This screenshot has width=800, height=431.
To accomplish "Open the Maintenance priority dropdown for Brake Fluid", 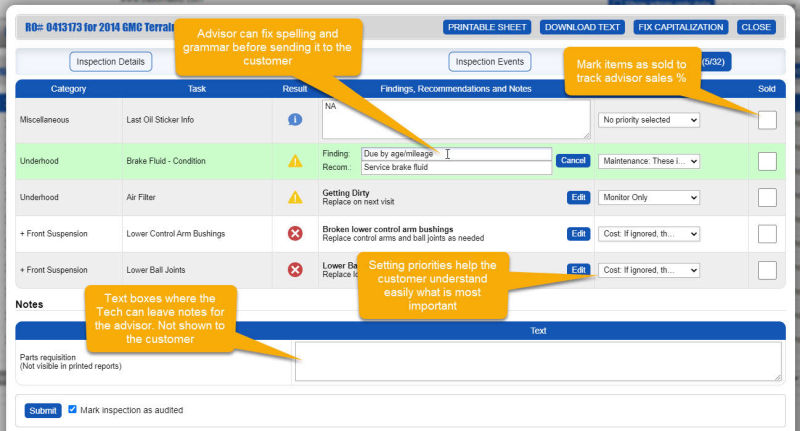I will [648, 161].
